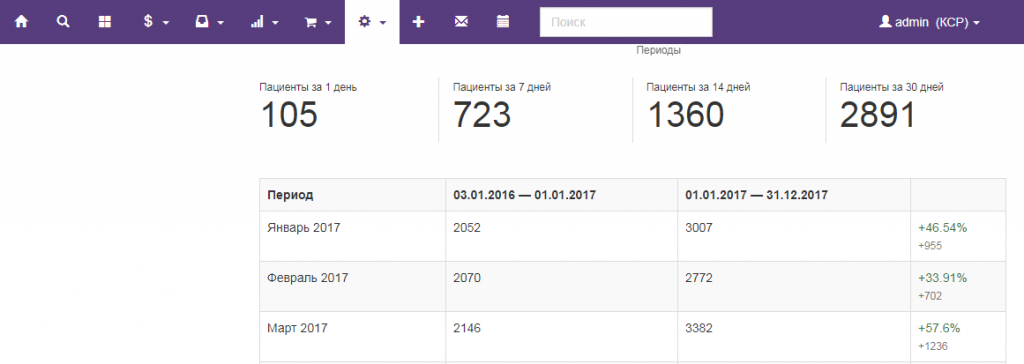Click the +1236 difference value
The image size is (1024, 364).
coord(933,346)
